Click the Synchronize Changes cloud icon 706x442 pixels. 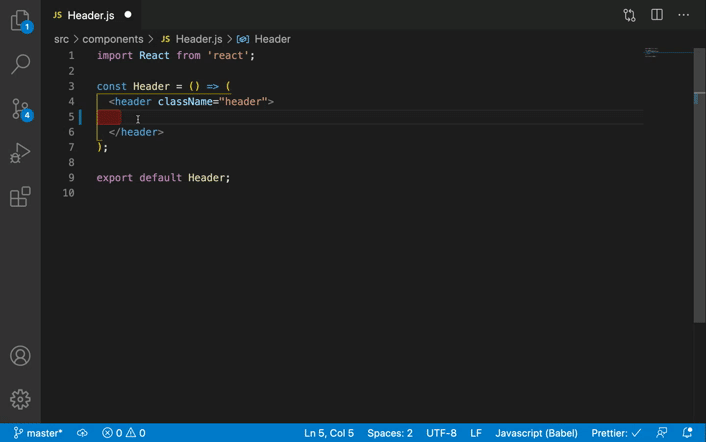(x=82, y=433)
